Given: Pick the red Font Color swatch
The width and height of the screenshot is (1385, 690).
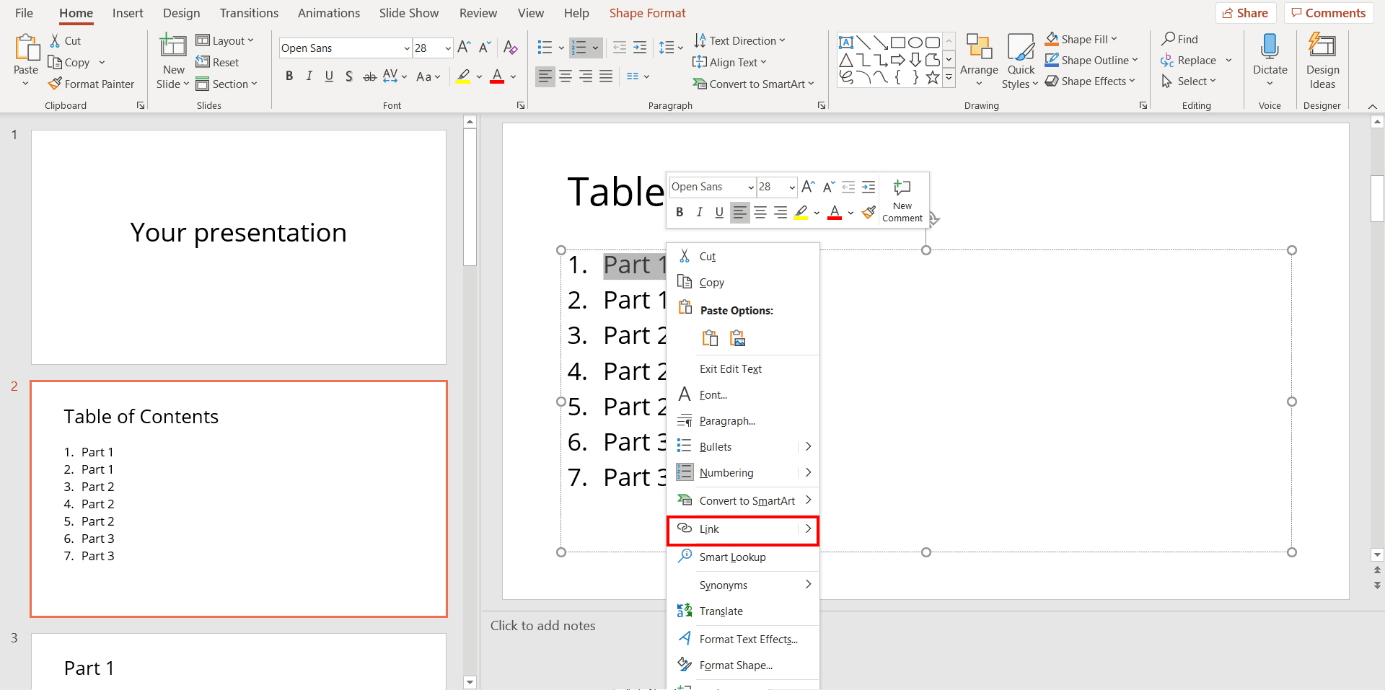Looking at the screenshot, I should 497,75.
